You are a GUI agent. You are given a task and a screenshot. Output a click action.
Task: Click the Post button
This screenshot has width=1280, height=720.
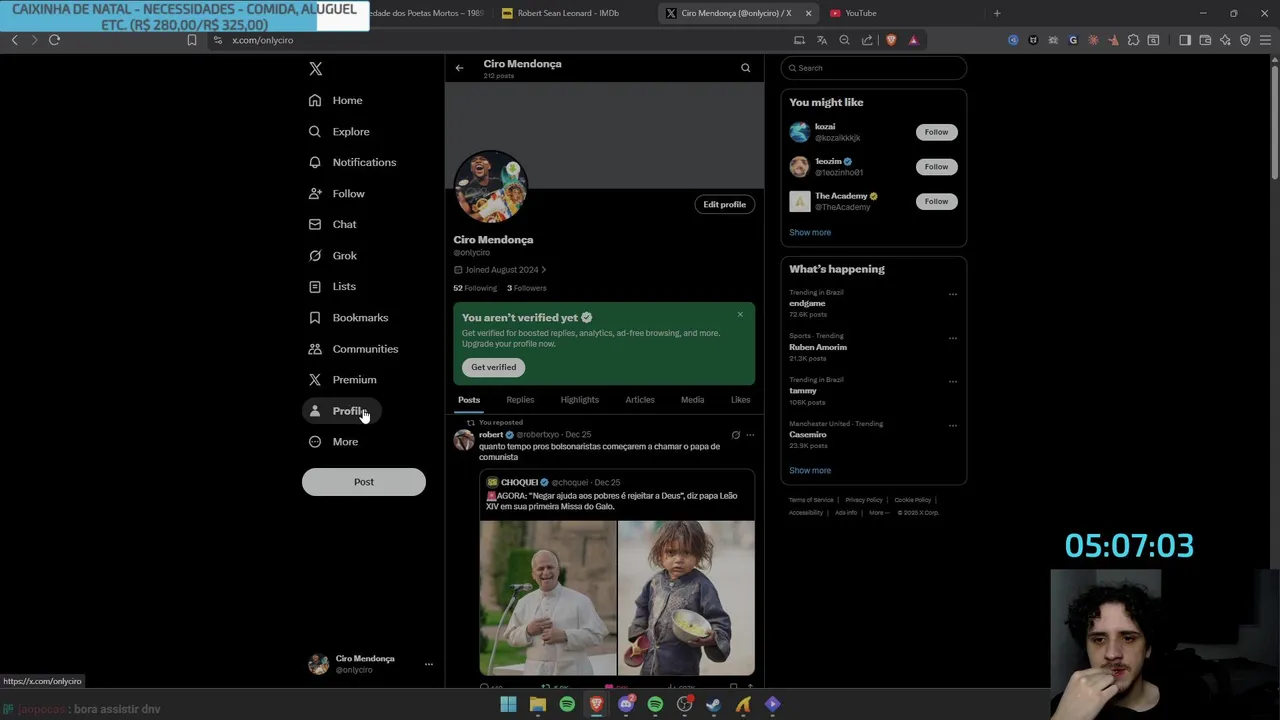coord(364,482)
